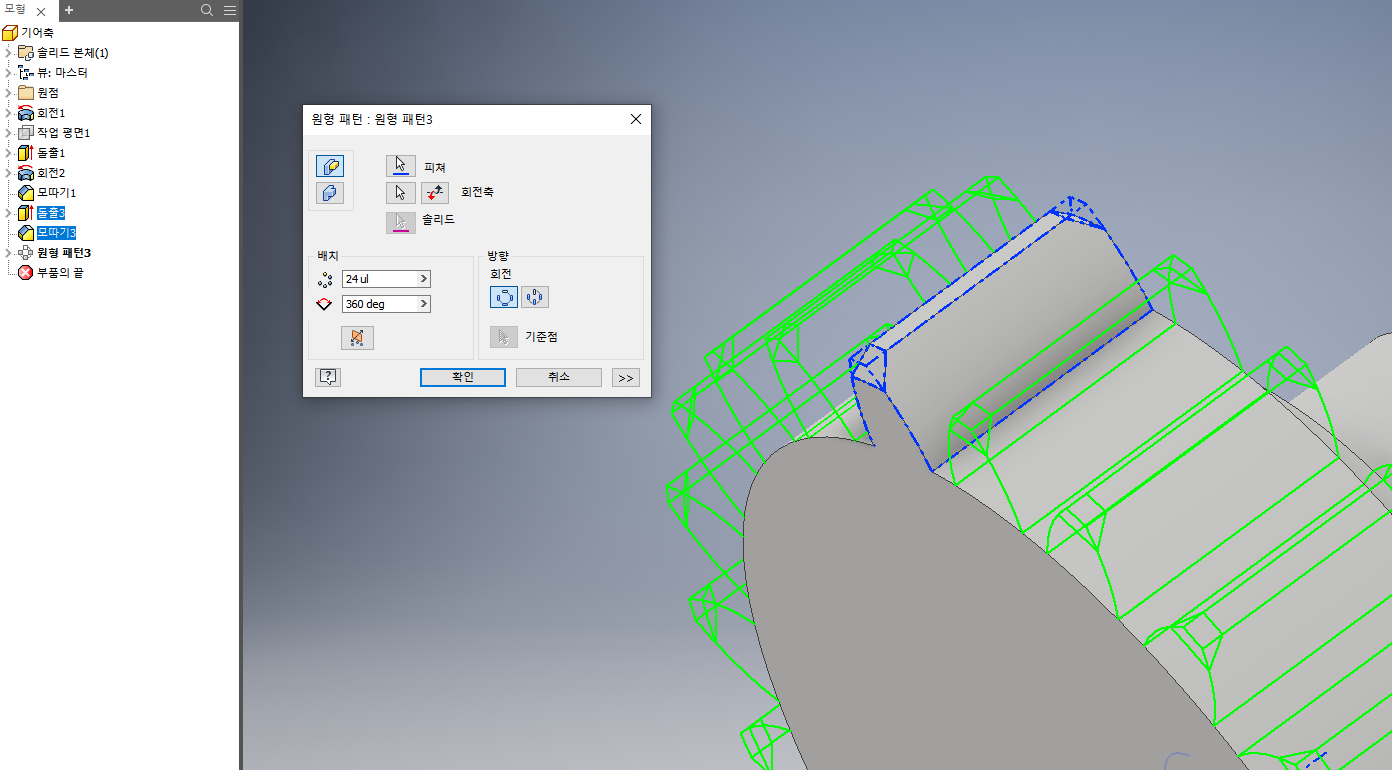Open the arrow flyout for count field

424,279
